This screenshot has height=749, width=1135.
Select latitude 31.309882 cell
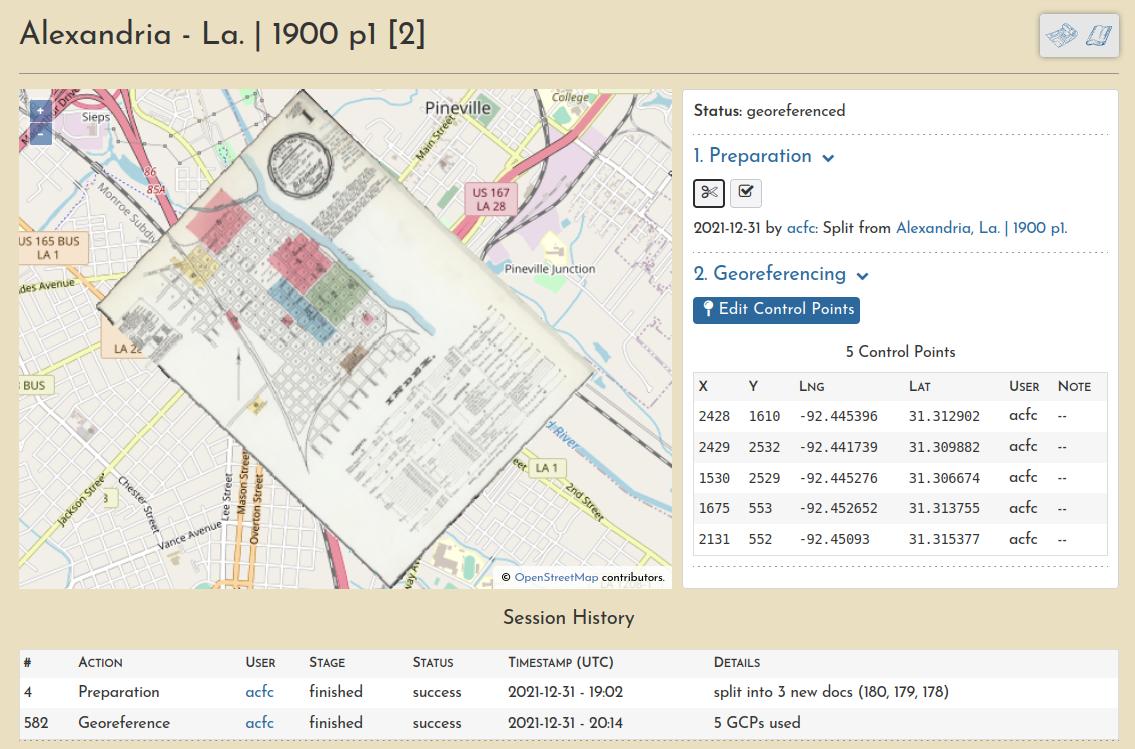[944, 447]
